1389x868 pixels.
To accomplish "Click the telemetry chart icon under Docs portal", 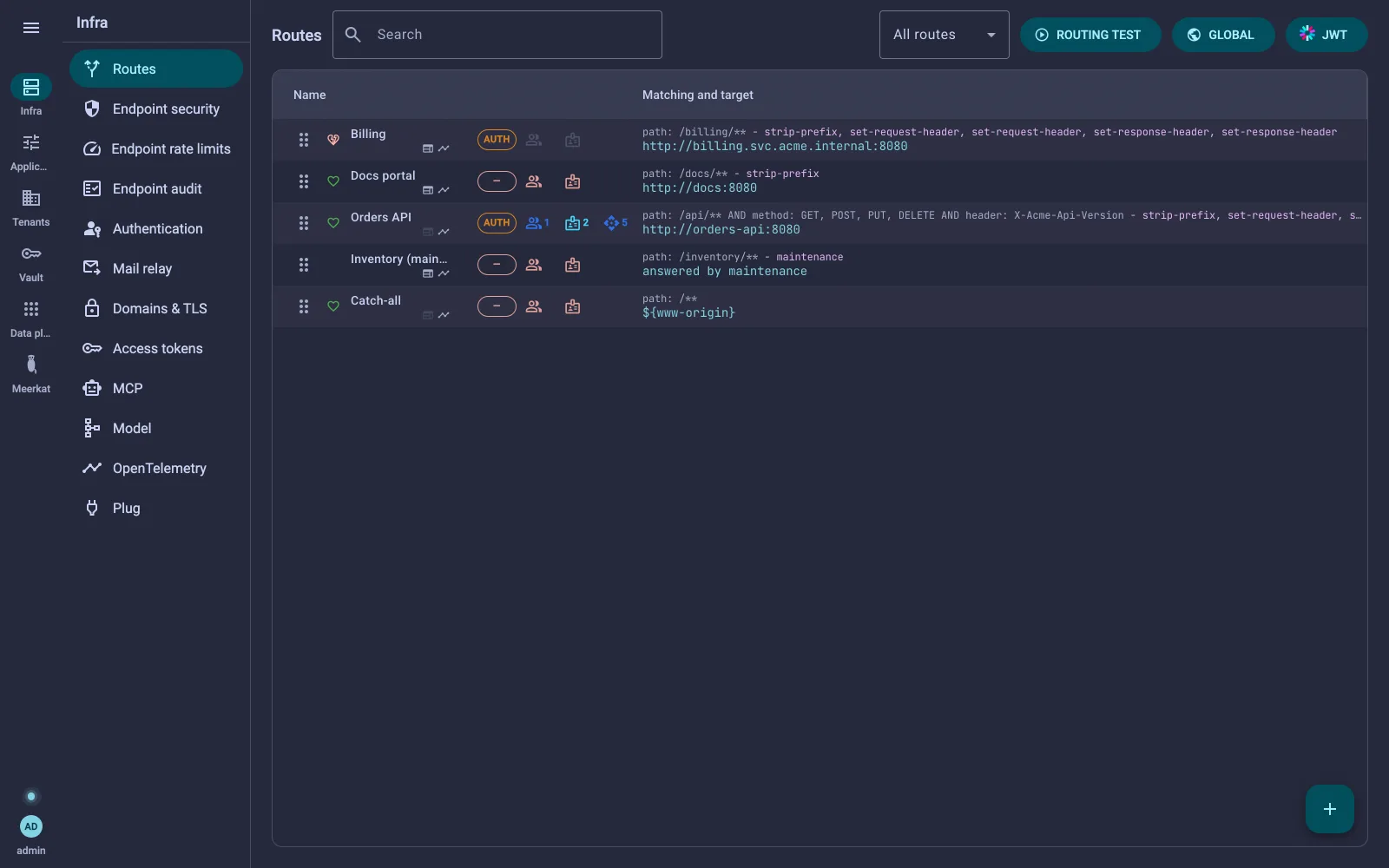I will click(x=444, y=190).
